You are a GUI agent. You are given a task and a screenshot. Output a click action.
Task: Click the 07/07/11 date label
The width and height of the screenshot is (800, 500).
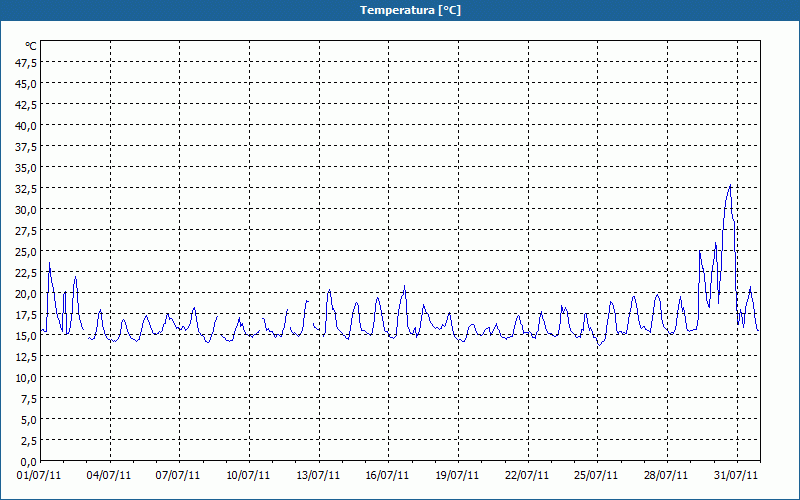178,476
